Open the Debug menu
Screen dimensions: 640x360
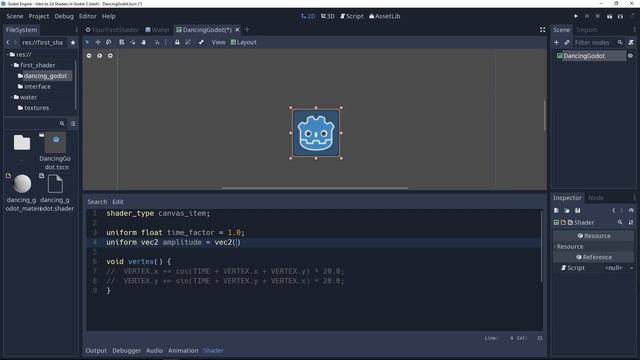point(64,16)
